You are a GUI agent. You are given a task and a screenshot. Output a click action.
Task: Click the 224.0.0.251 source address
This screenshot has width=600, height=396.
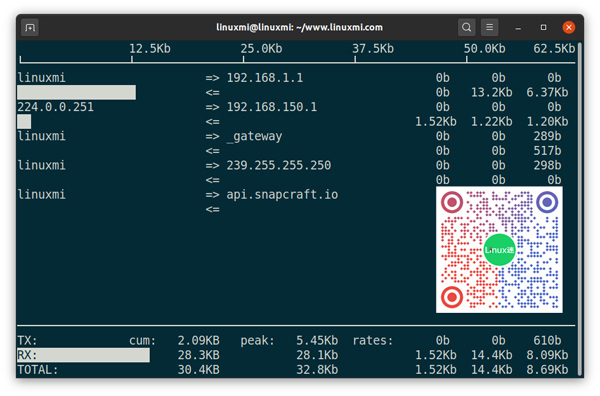pos(55,107)
